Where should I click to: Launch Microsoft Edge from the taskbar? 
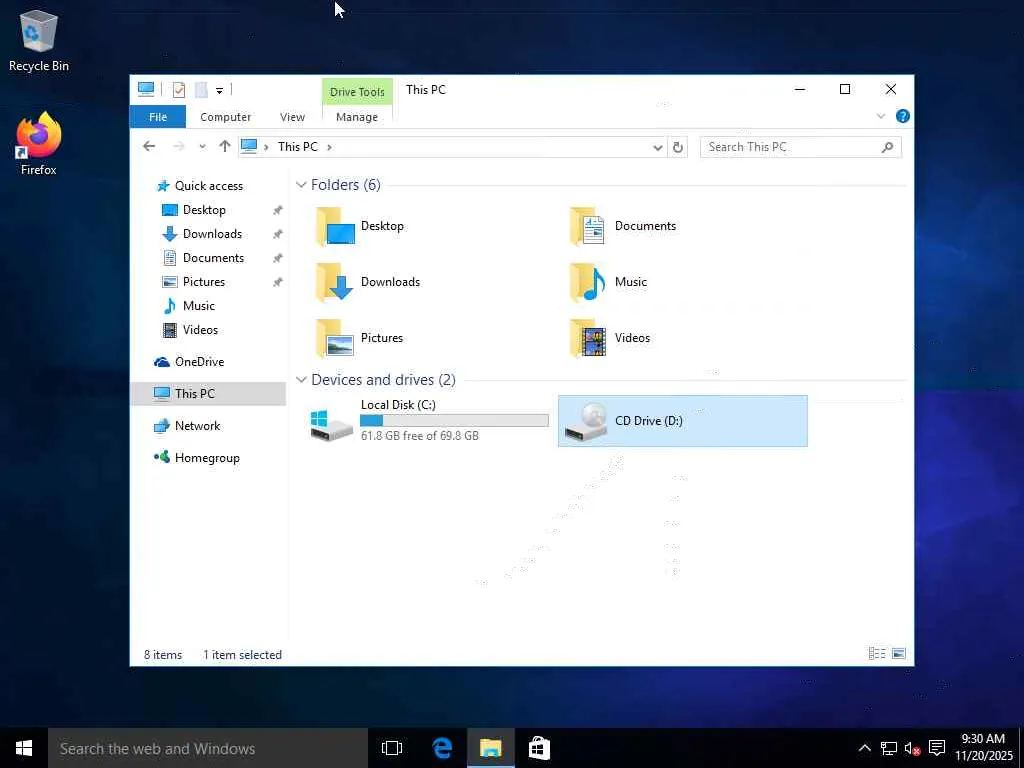[x=442, y=748]
